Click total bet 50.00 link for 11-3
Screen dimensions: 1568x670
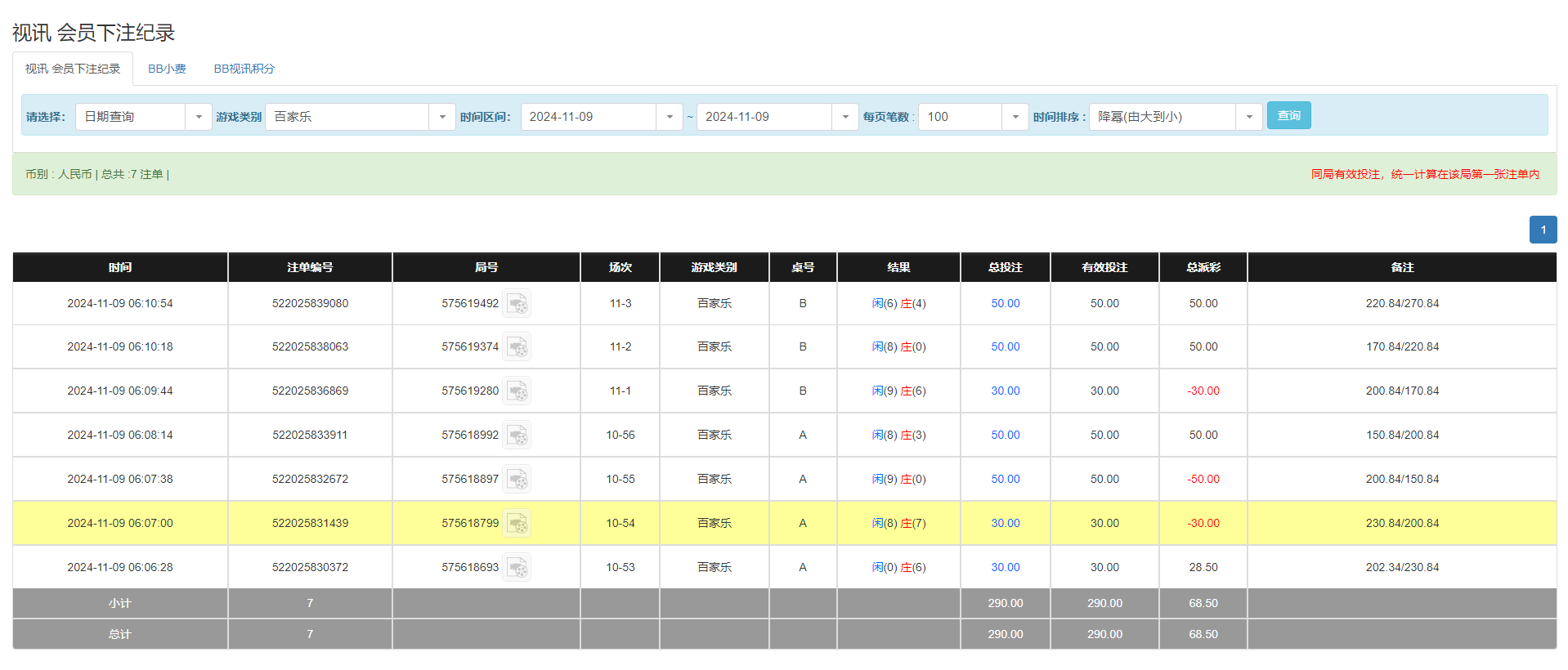click(1005, 304)
